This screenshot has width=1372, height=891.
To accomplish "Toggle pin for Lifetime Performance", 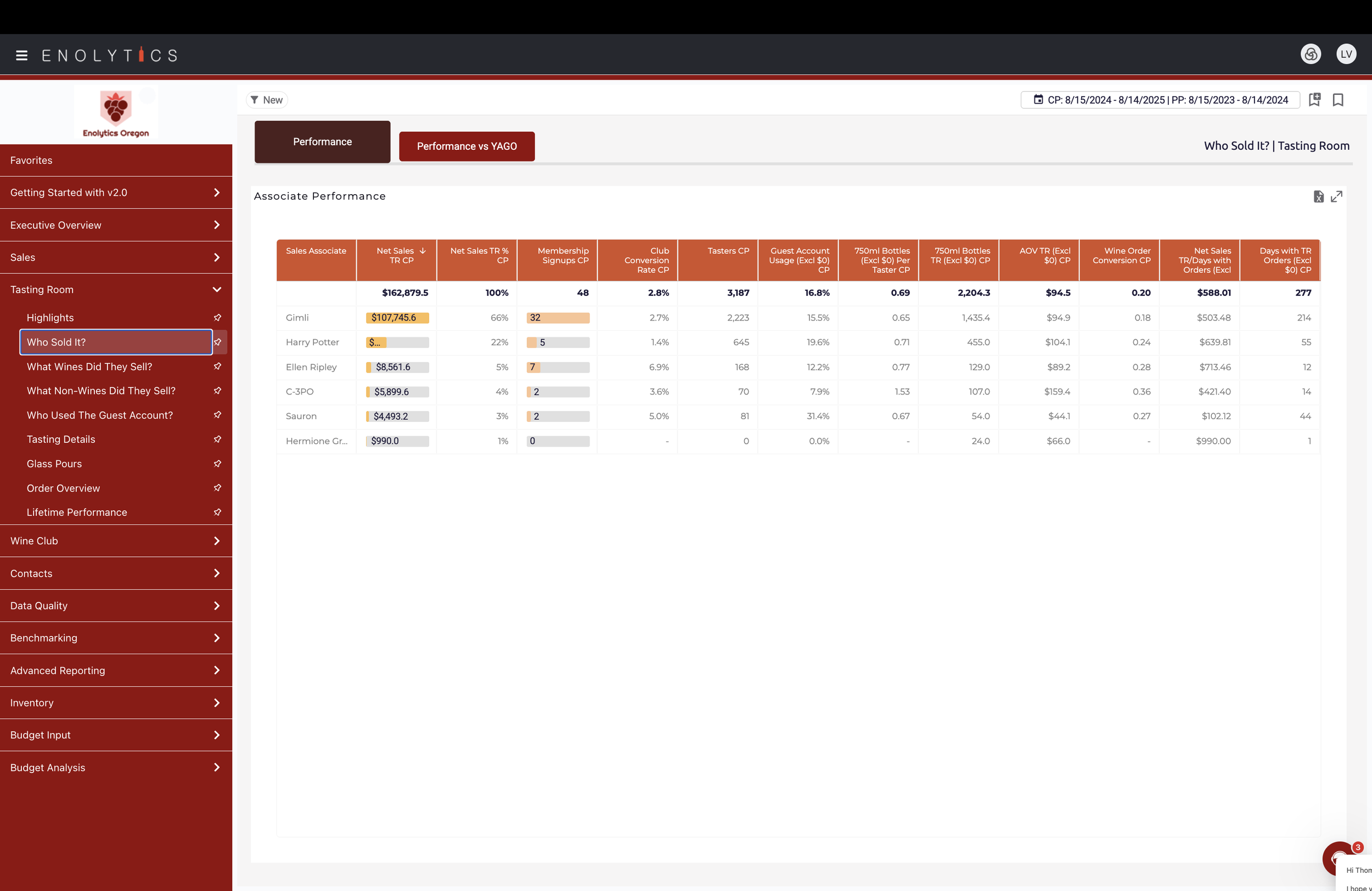I will (x=217, y=512).
